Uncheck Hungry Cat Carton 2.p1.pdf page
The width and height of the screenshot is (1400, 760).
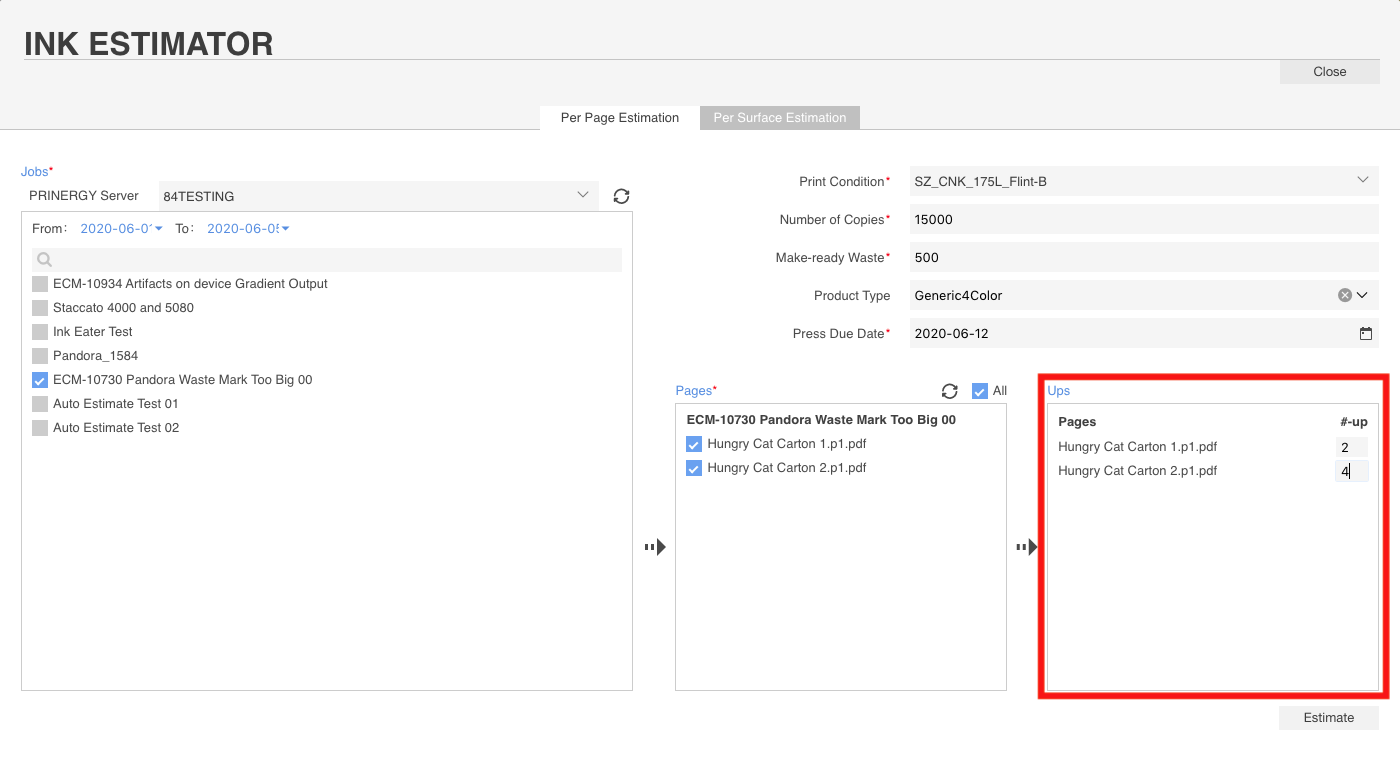[694, 468]
